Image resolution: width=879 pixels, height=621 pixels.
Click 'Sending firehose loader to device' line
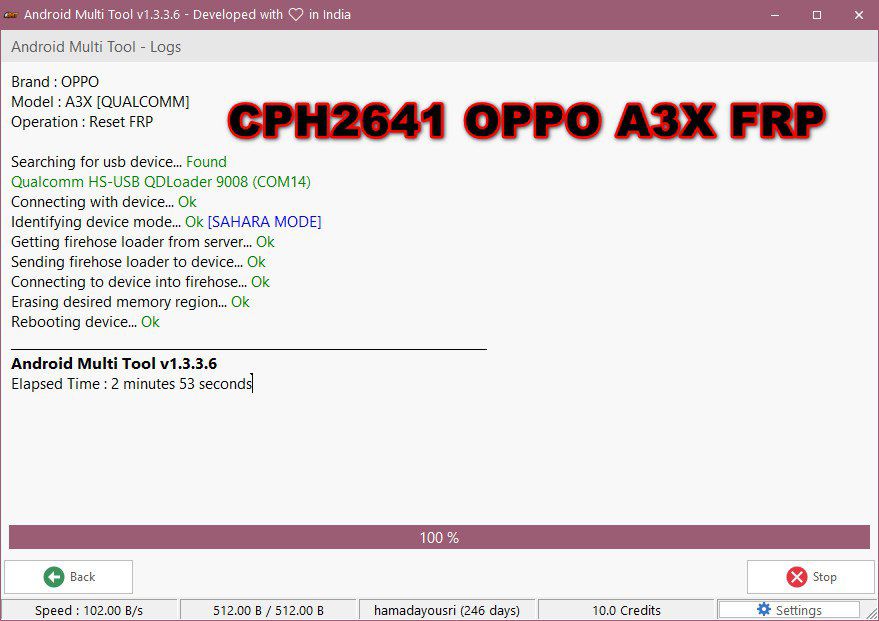[x=138, y=262]
